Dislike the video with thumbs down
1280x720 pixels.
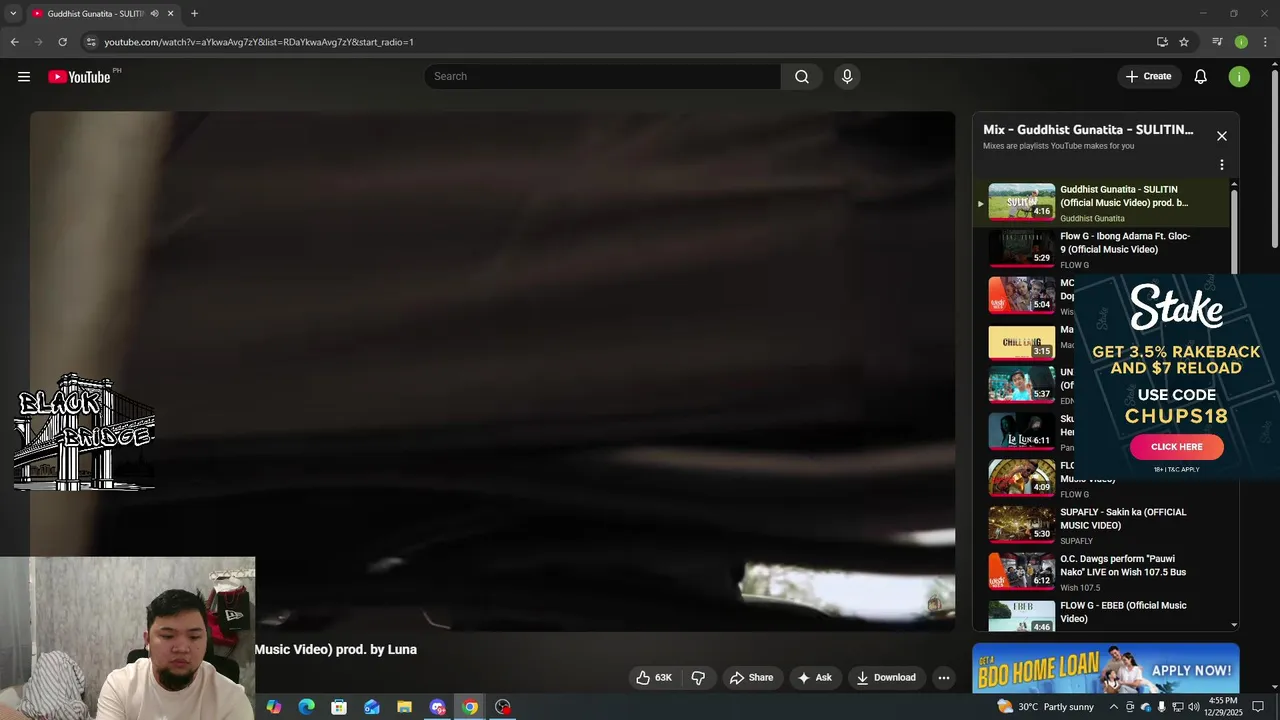point(698,678)
